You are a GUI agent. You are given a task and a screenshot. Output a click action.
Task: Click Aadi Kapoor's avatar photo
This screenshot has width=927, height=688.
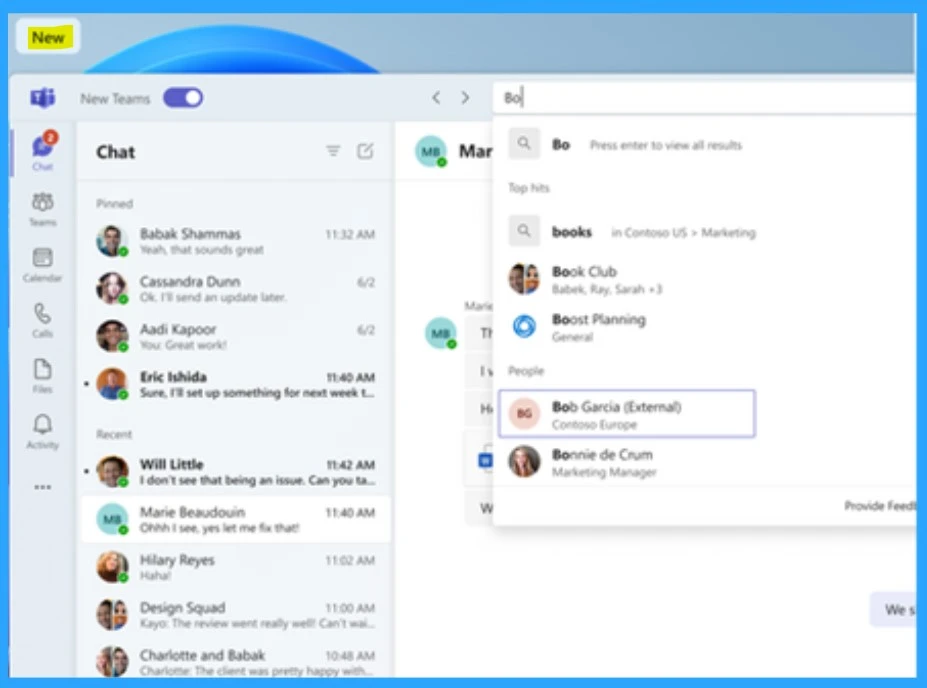(112, 336)
